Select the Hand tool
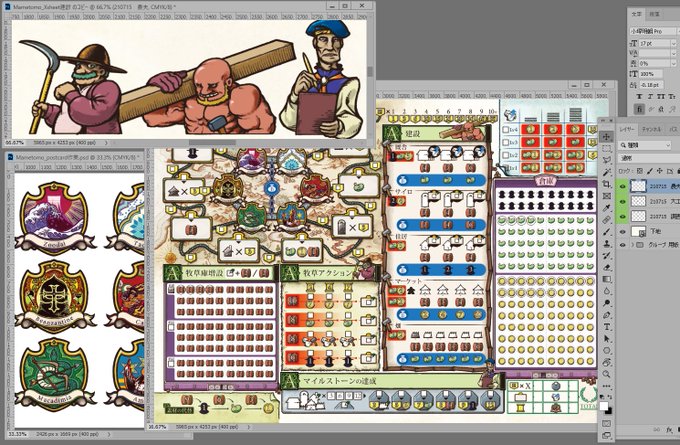The image size is (680, 445). click(606, 362)
